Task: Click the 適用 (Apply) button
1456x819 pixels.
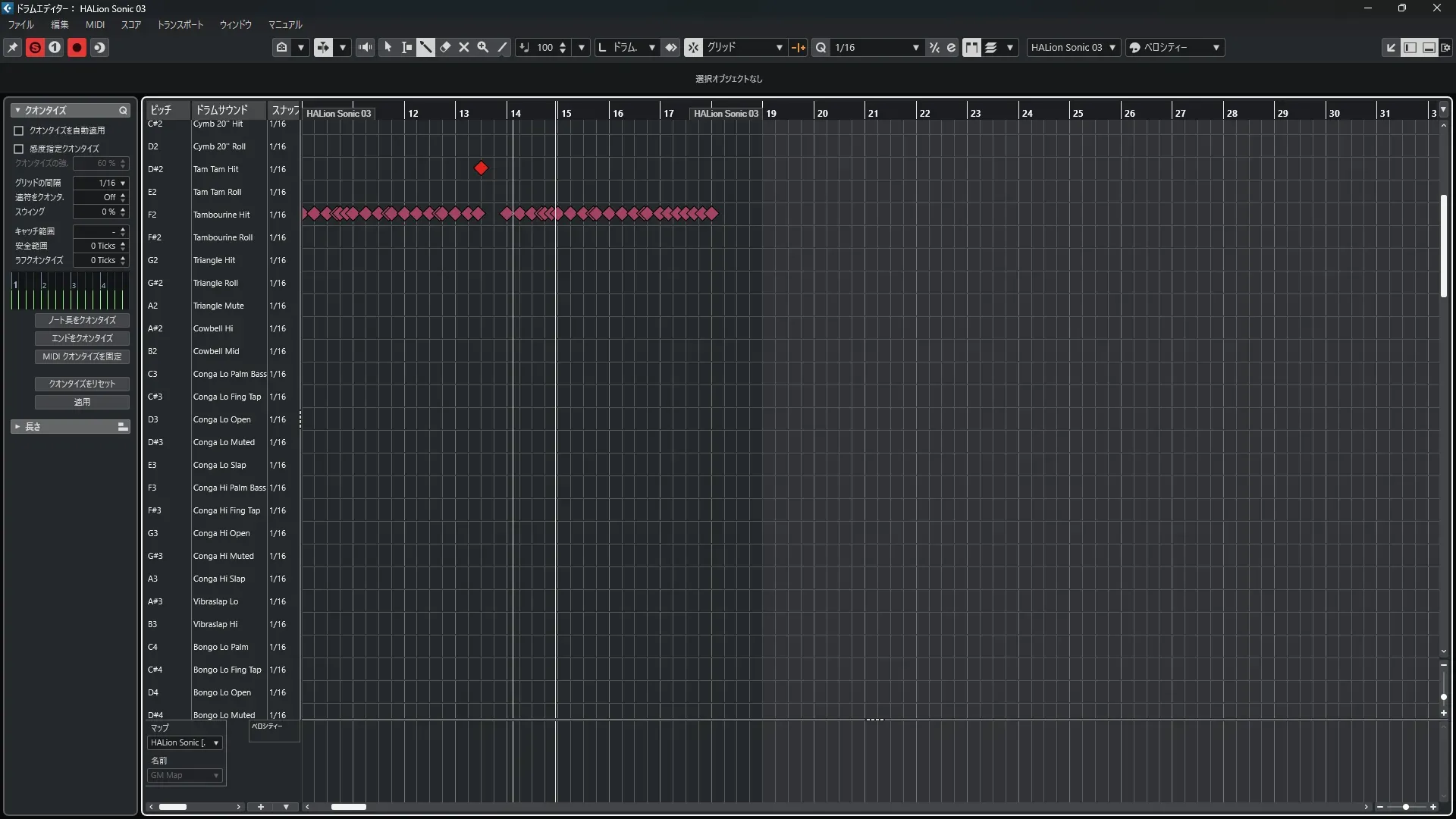Action: click(82, 402)
